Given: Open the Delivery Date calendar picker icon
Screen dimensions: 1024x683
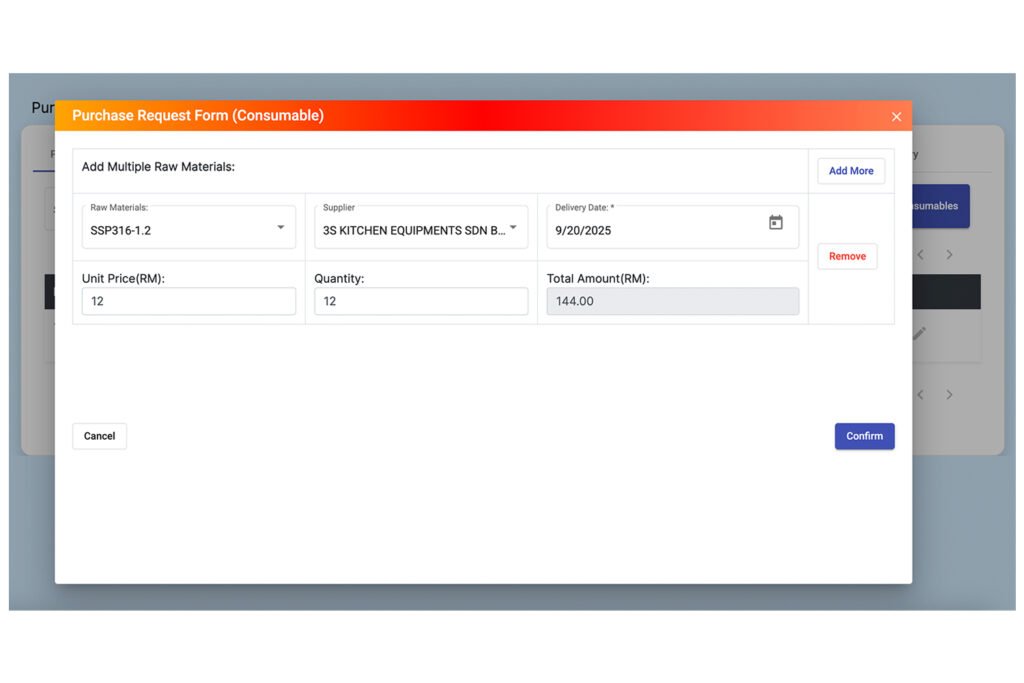Looking at the screenshot, I should point(775,223).
